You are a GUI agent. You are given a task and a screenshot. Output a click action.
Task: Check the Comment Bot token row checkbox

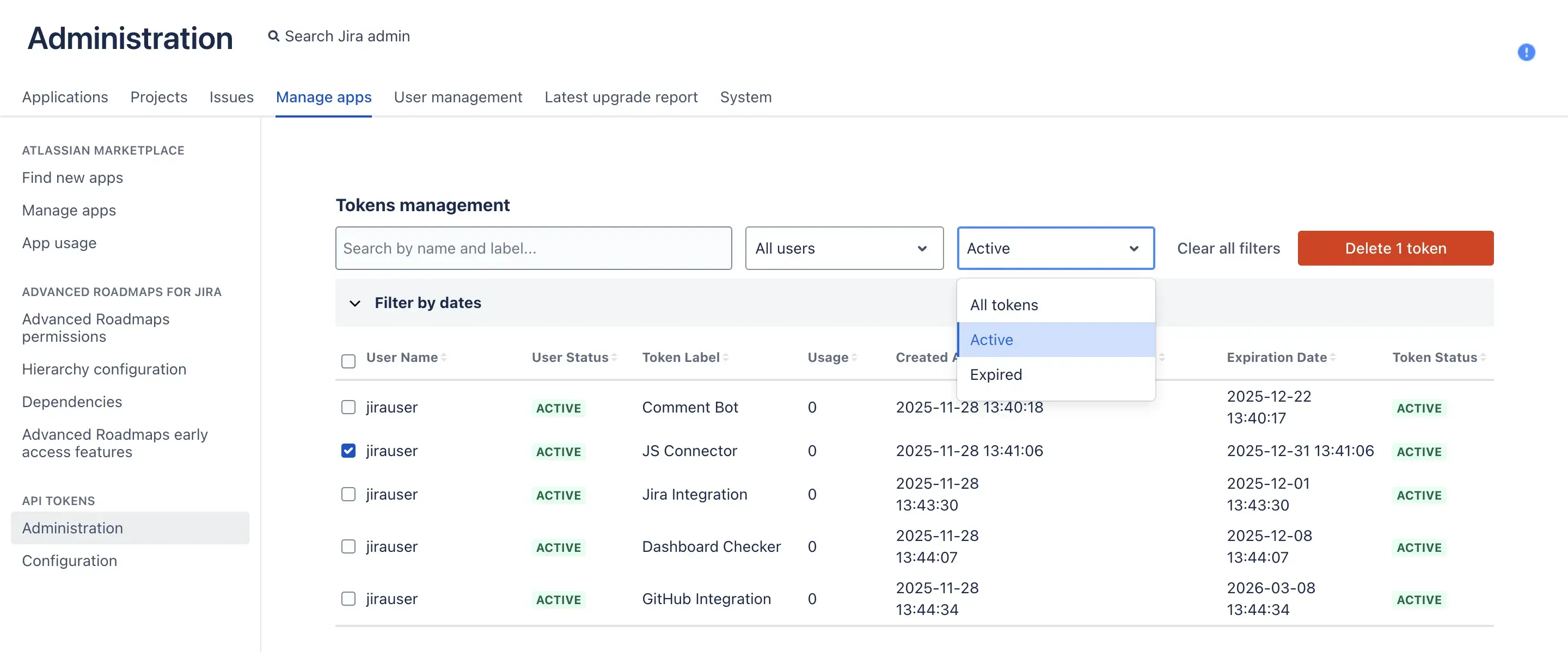[x=348, y=407]
